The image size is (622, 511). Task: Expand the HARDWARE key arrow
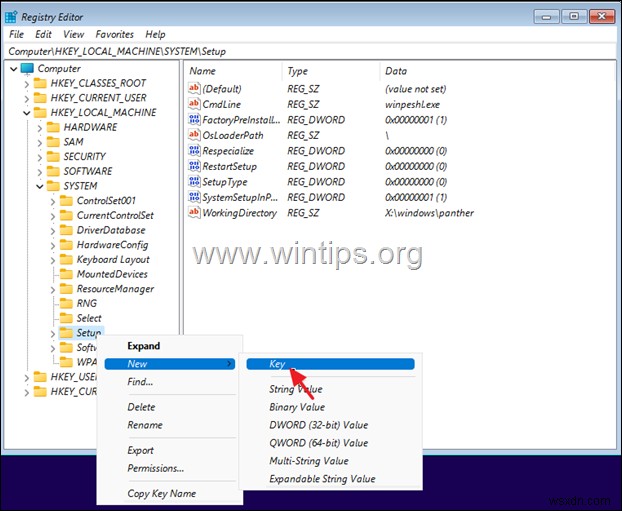coord(40,128)
